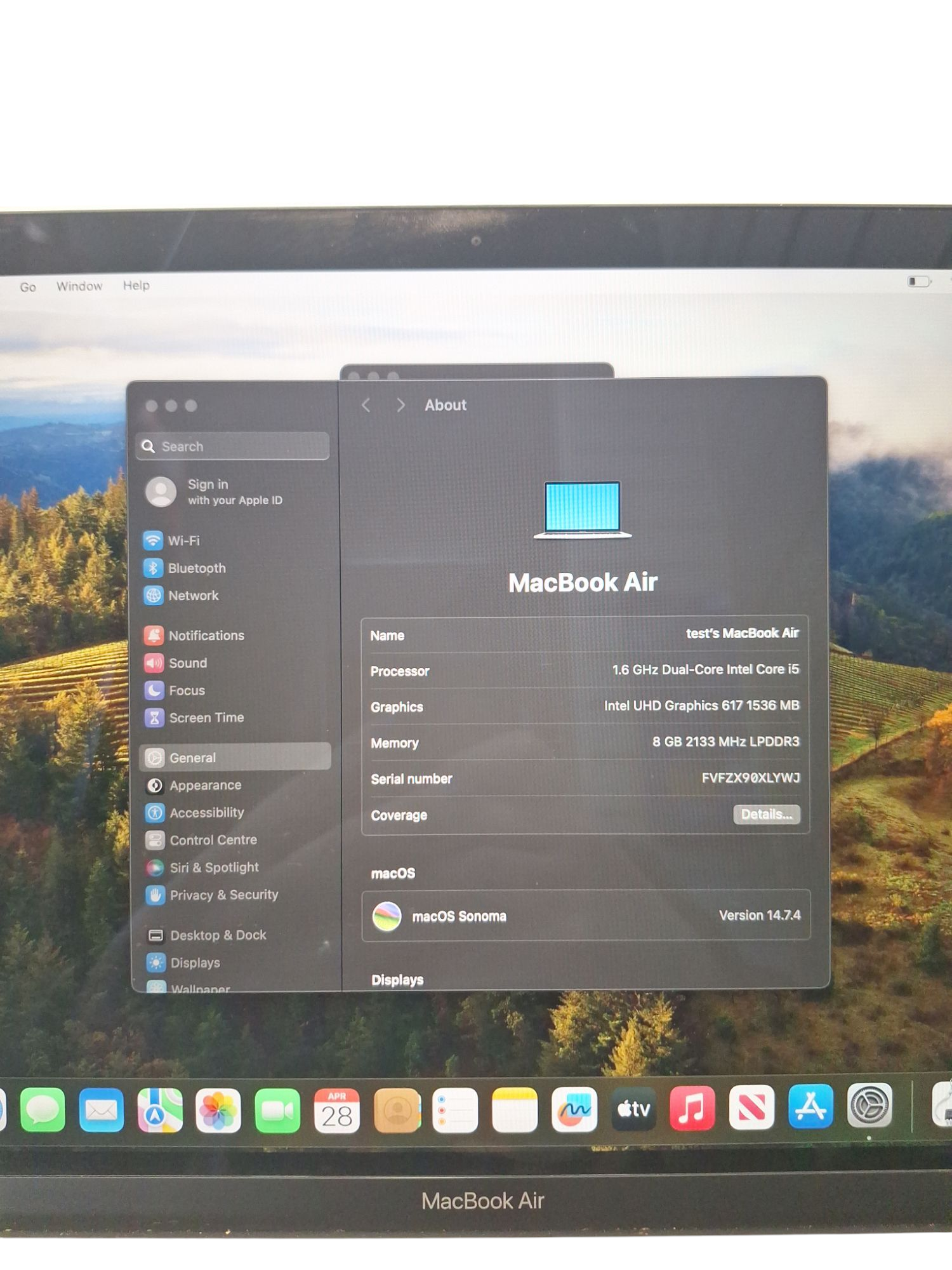Launch Notes from the Dock
The width and height of the screenshot is (952, 1270).
(515, 1110)
